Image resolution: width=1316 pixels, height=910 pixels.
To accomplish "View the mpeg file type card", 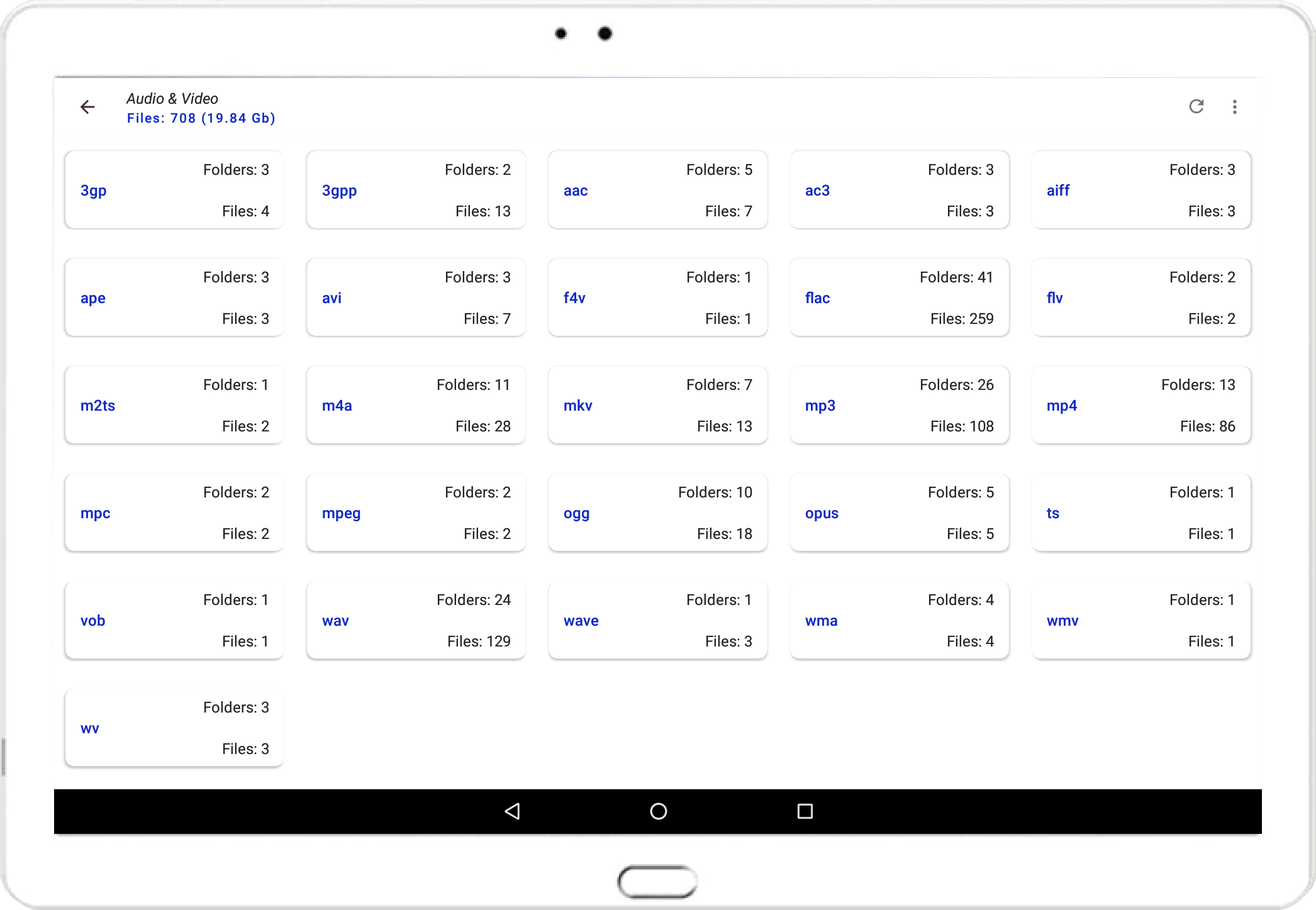I will click(416, 513).
